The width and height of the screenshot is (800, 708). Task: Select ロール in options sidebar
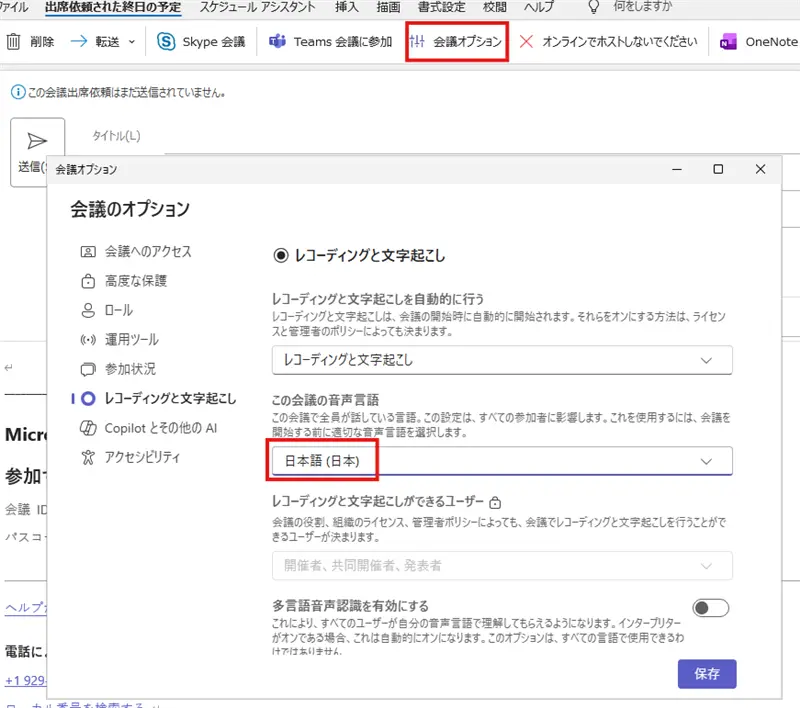pyautogui.click(x=107, y=310)
